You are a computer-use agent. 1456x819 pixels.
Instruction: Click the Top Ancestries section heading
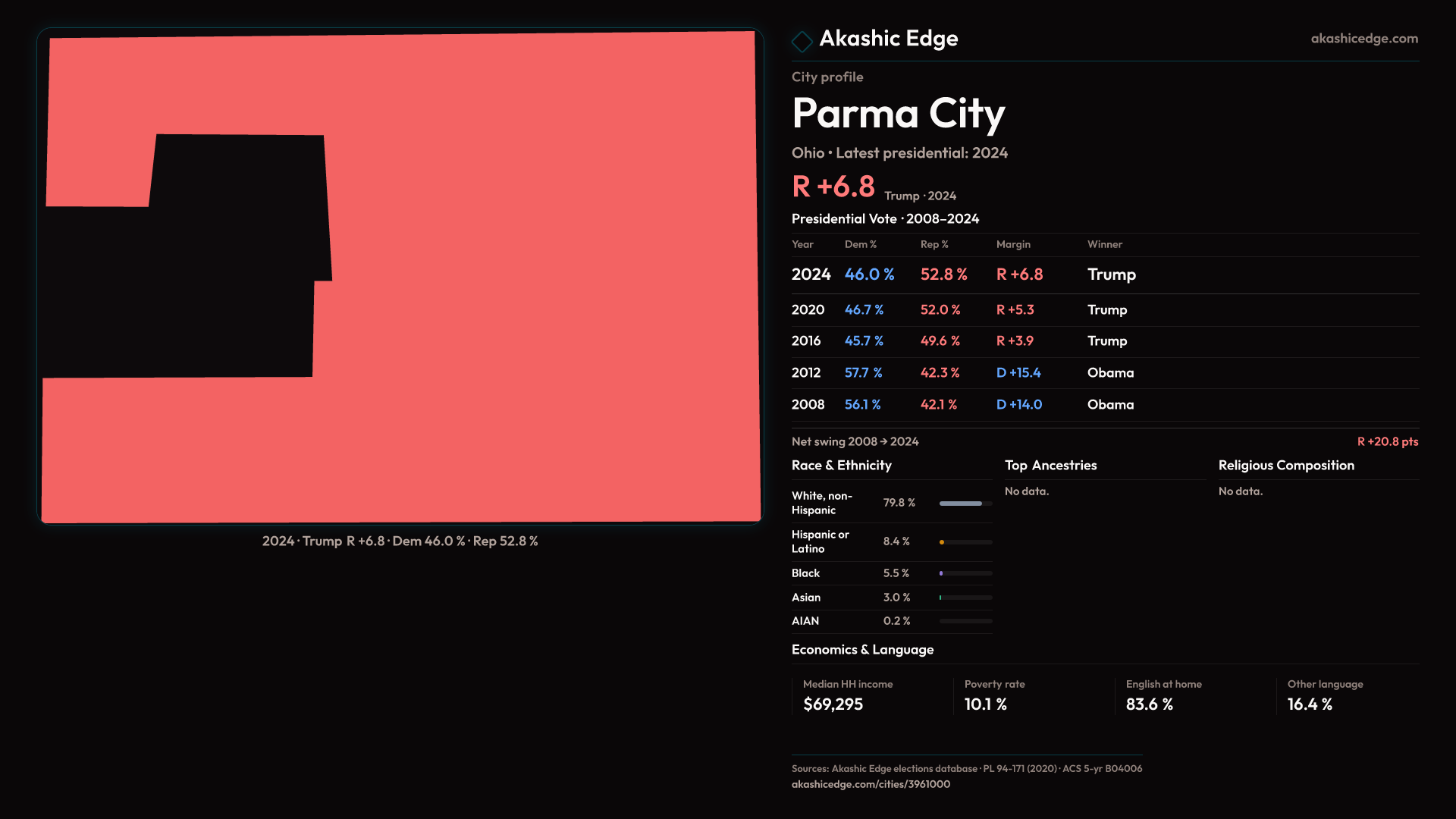pos(1050,465)
